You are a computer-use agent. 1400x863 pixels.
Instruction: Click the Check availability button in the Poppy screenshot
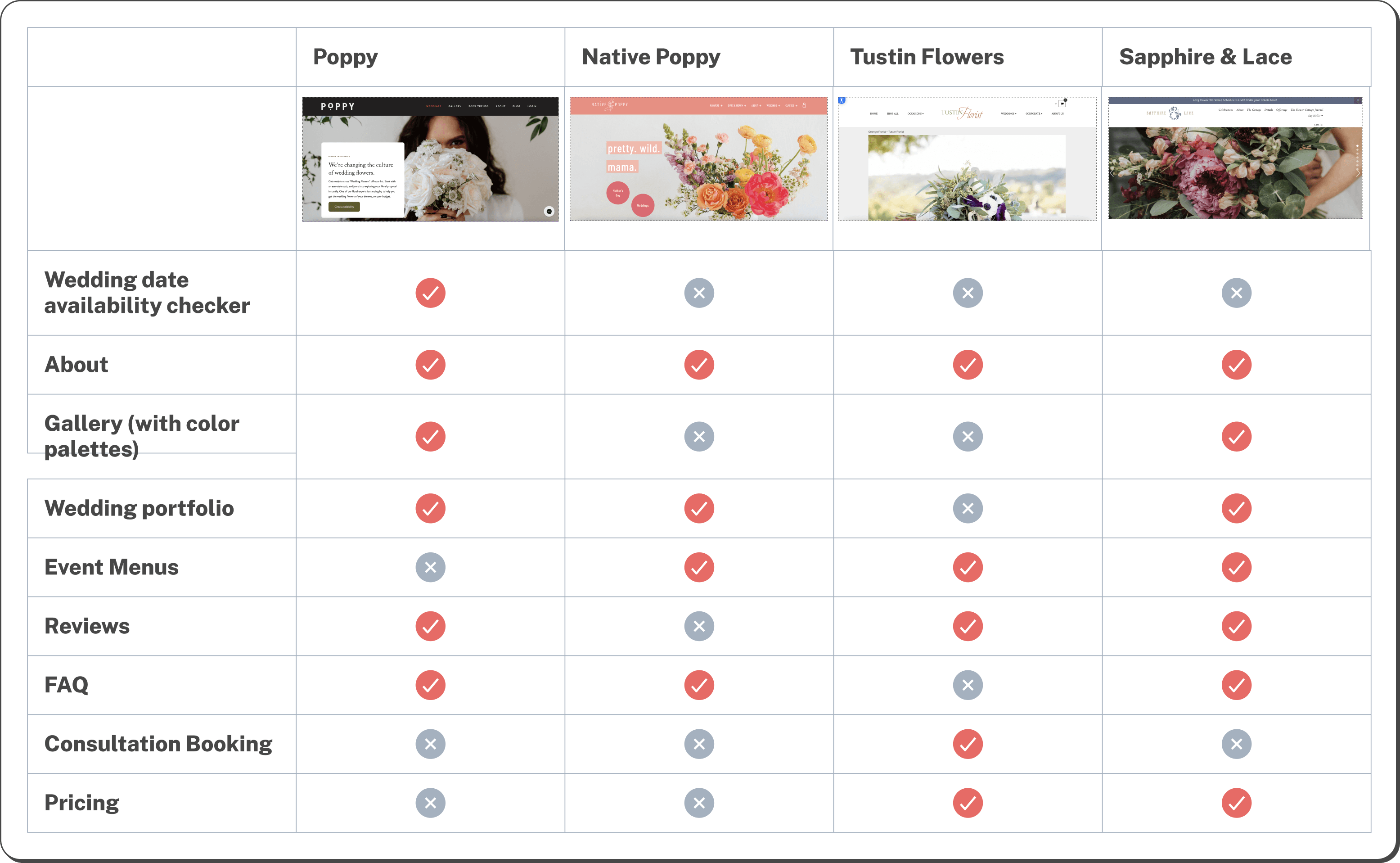click(x=344, y=207)
